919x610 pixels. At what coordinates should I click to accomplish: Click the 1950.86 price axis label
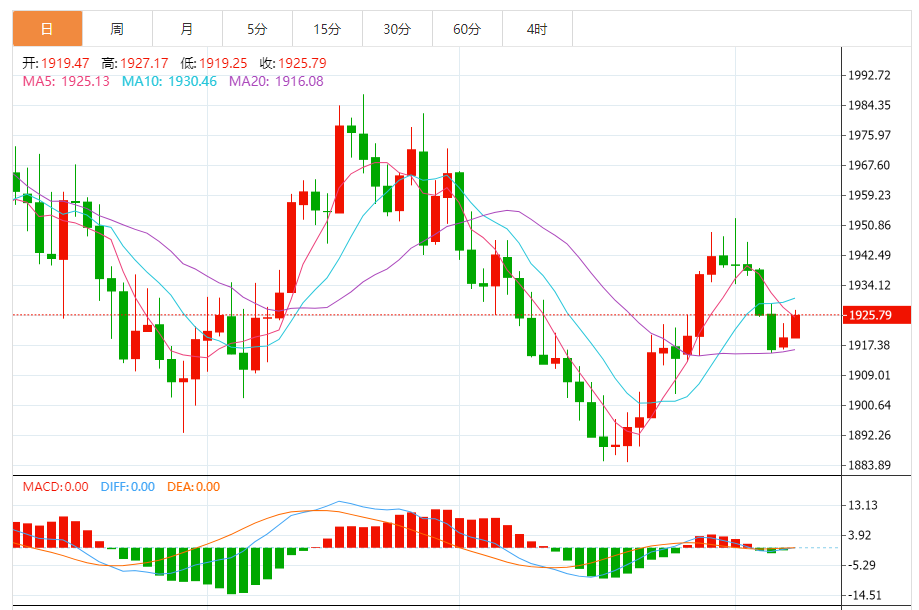(869, 225)
